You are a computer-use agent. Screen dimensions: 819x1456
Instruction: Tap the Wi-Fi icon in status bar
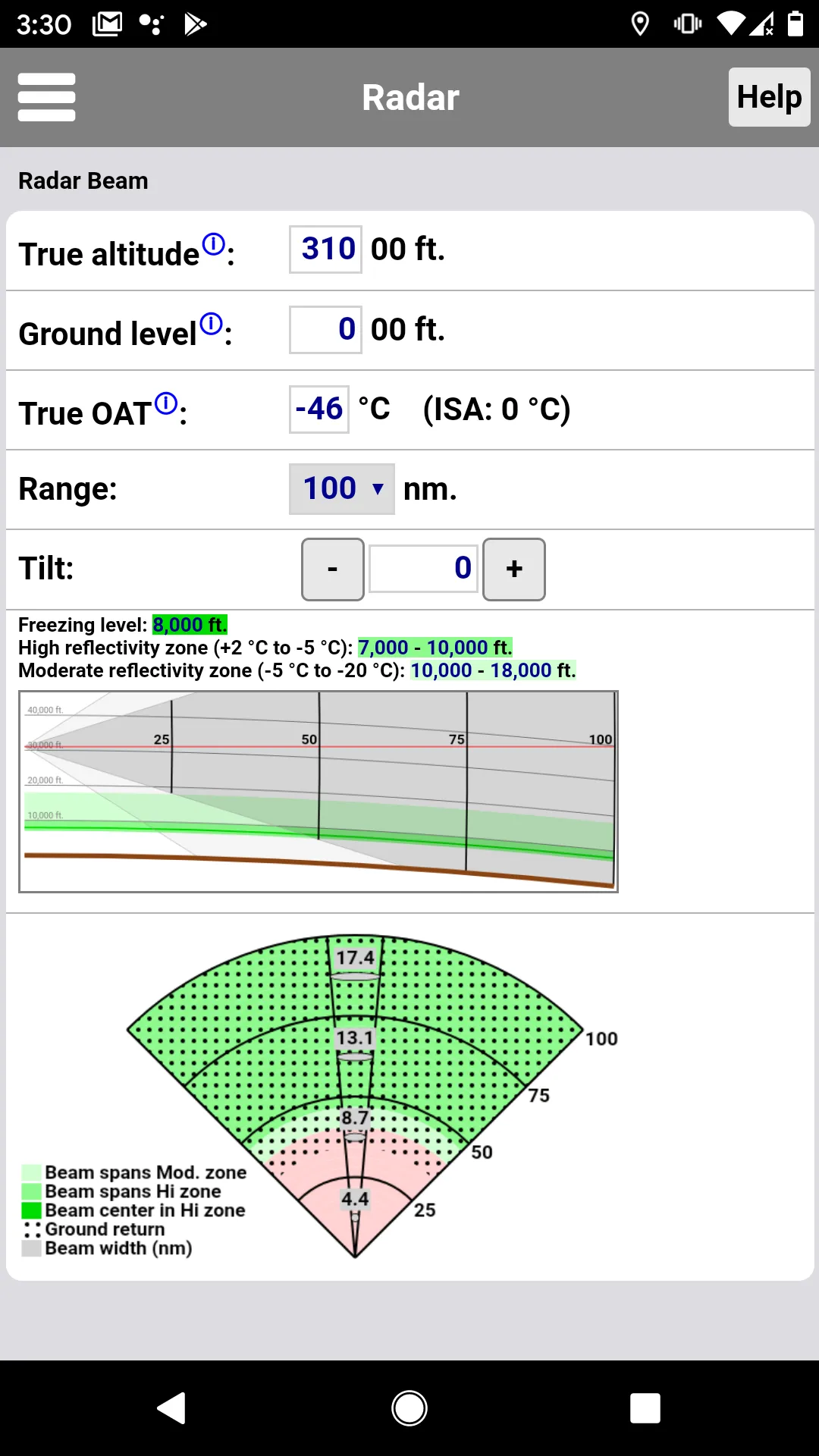pyautogui.click(x=730, y=24)
